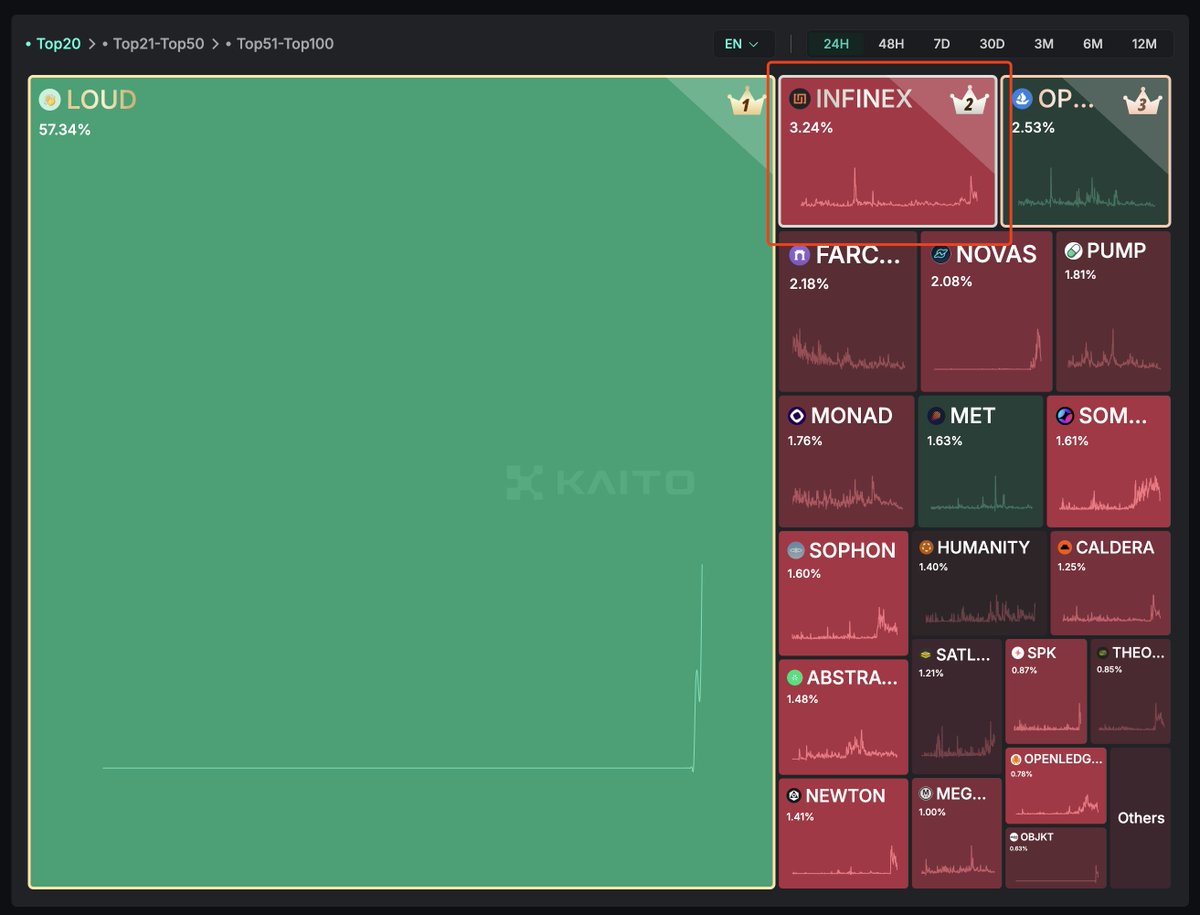This screenshot has height=915, width=1200.
Task: Click the PUMP project logo icon
Action: point(1073,250)
